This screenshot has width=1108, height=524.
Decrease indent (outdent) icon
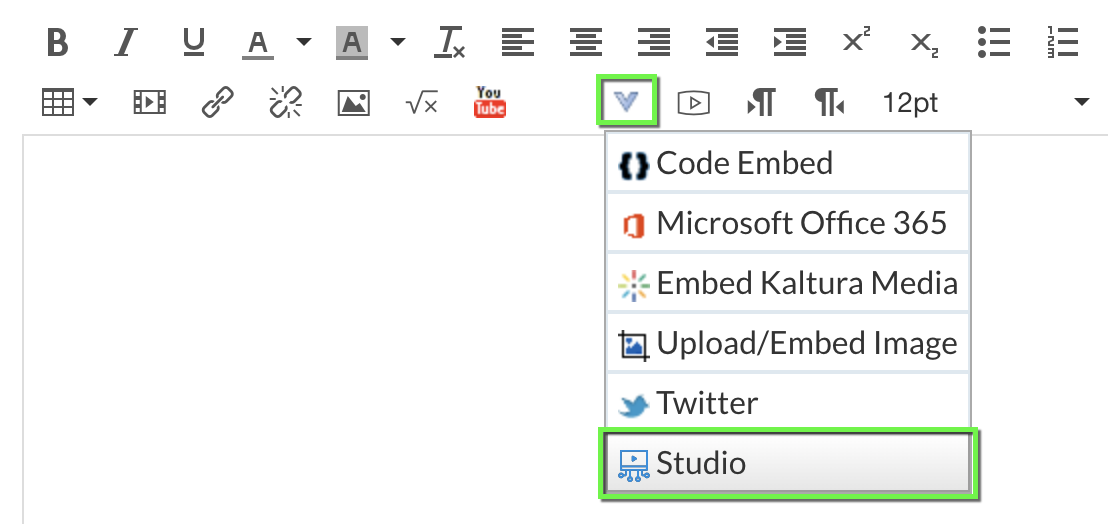tap(721, 43)
